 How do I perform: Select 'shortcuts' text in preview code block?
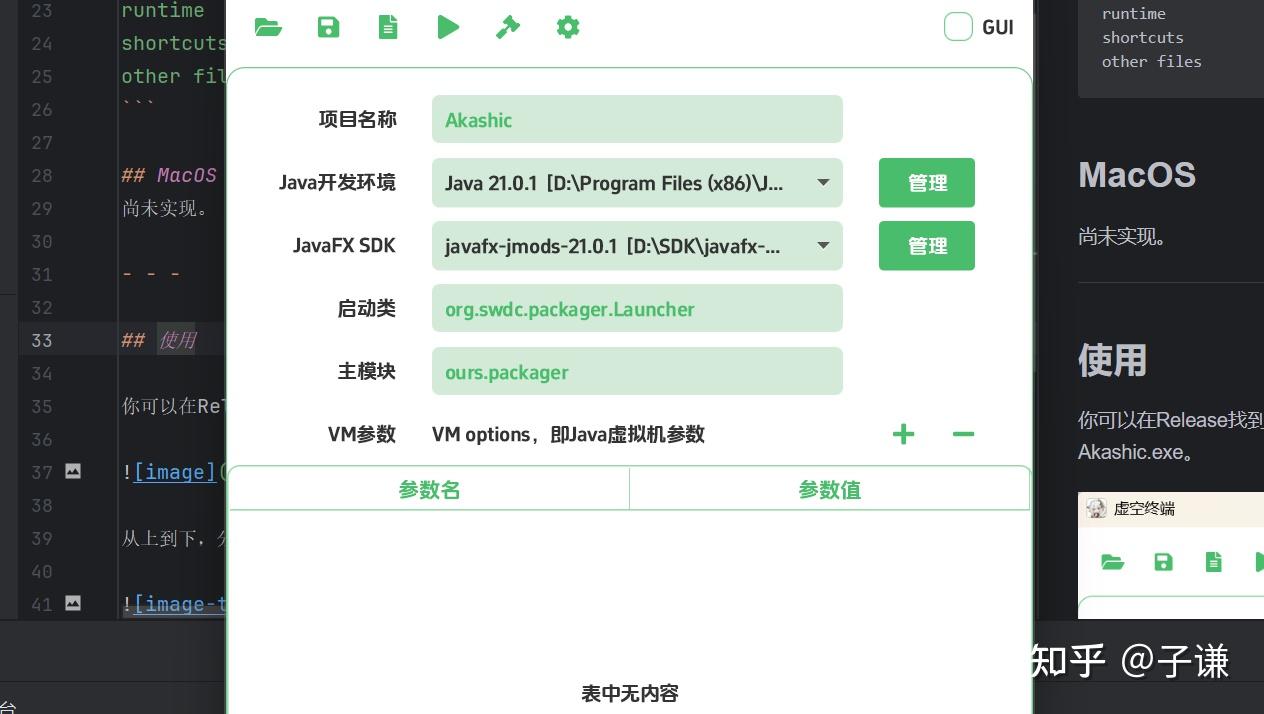1143,37
